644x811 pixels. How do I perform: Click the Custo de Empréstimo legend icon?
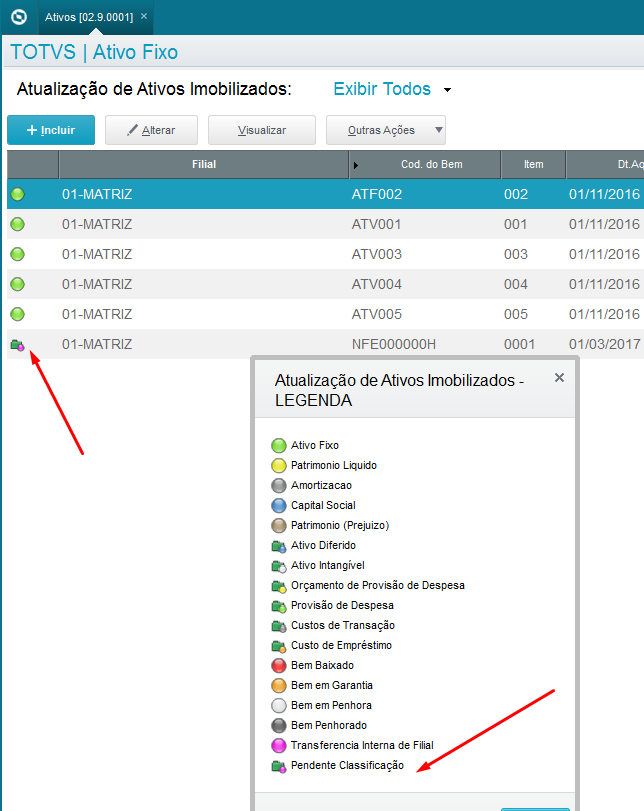[x=279, y=646]
